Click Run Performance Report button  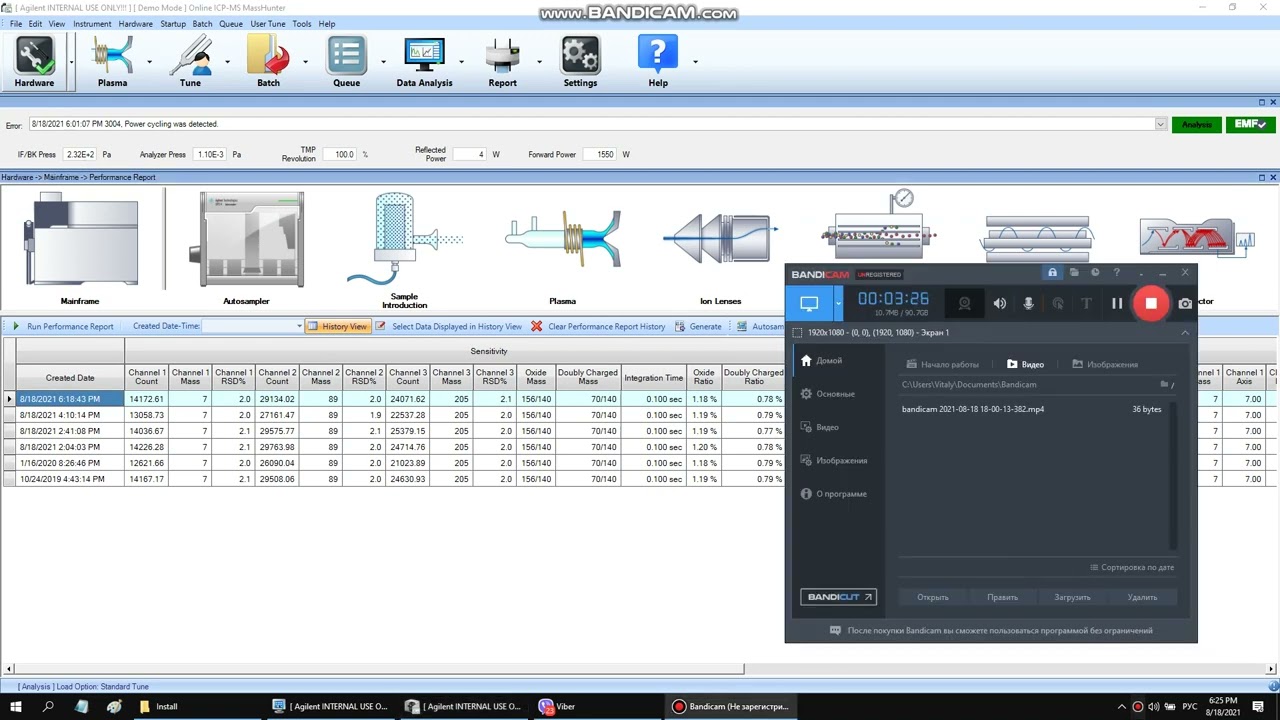click(63, 326)
